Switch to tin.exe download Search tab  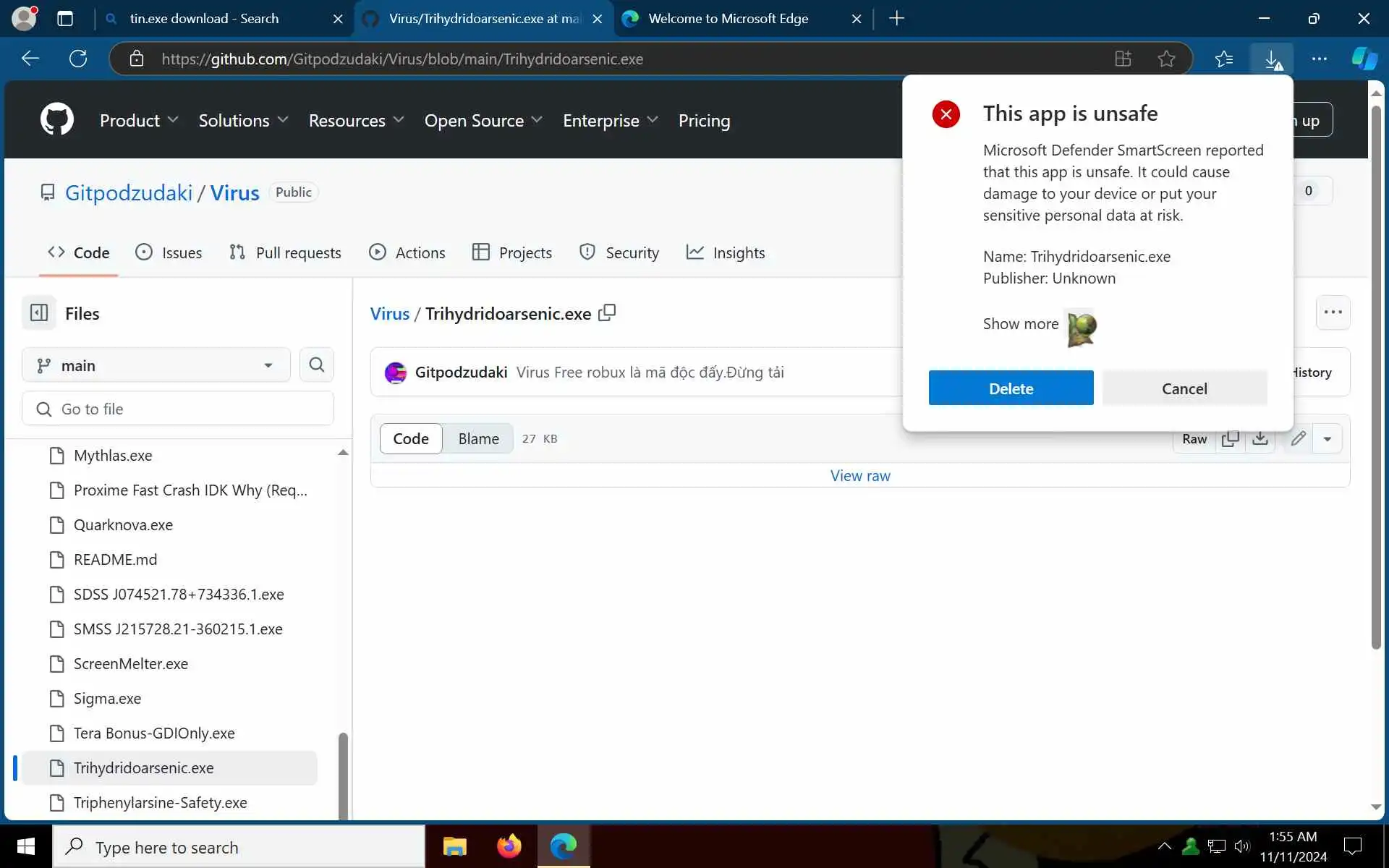pos(204,19)
